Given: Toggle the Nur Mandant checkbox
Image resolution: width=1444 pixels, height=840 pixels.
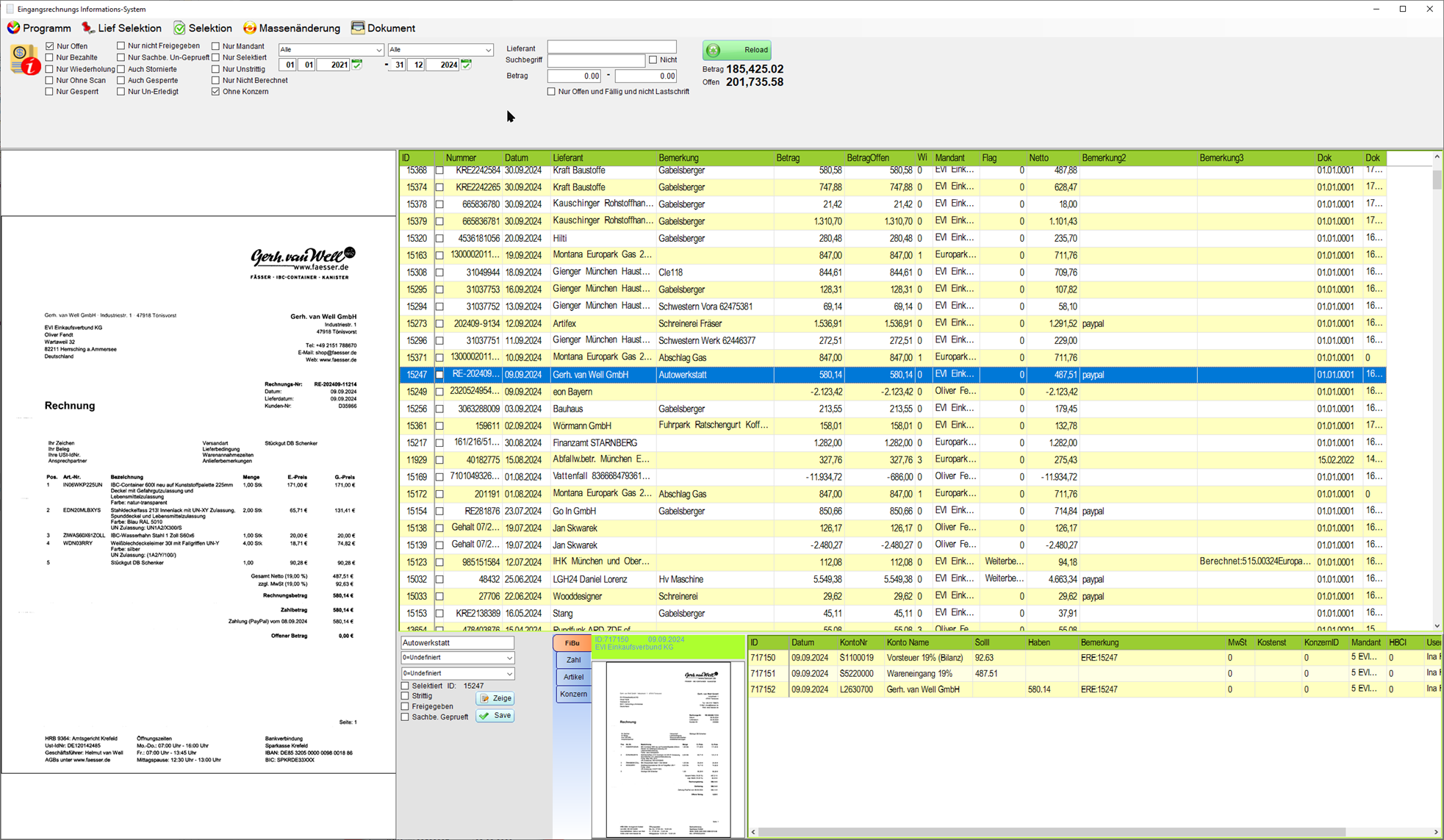Looking at the screenshot, I should tap(216, 46).
